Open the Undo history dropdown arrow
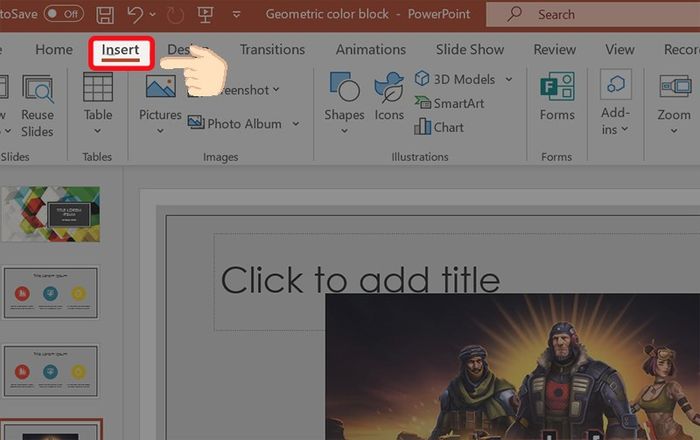The width and height of the screenshot is (700, 440). click(153, 15)
